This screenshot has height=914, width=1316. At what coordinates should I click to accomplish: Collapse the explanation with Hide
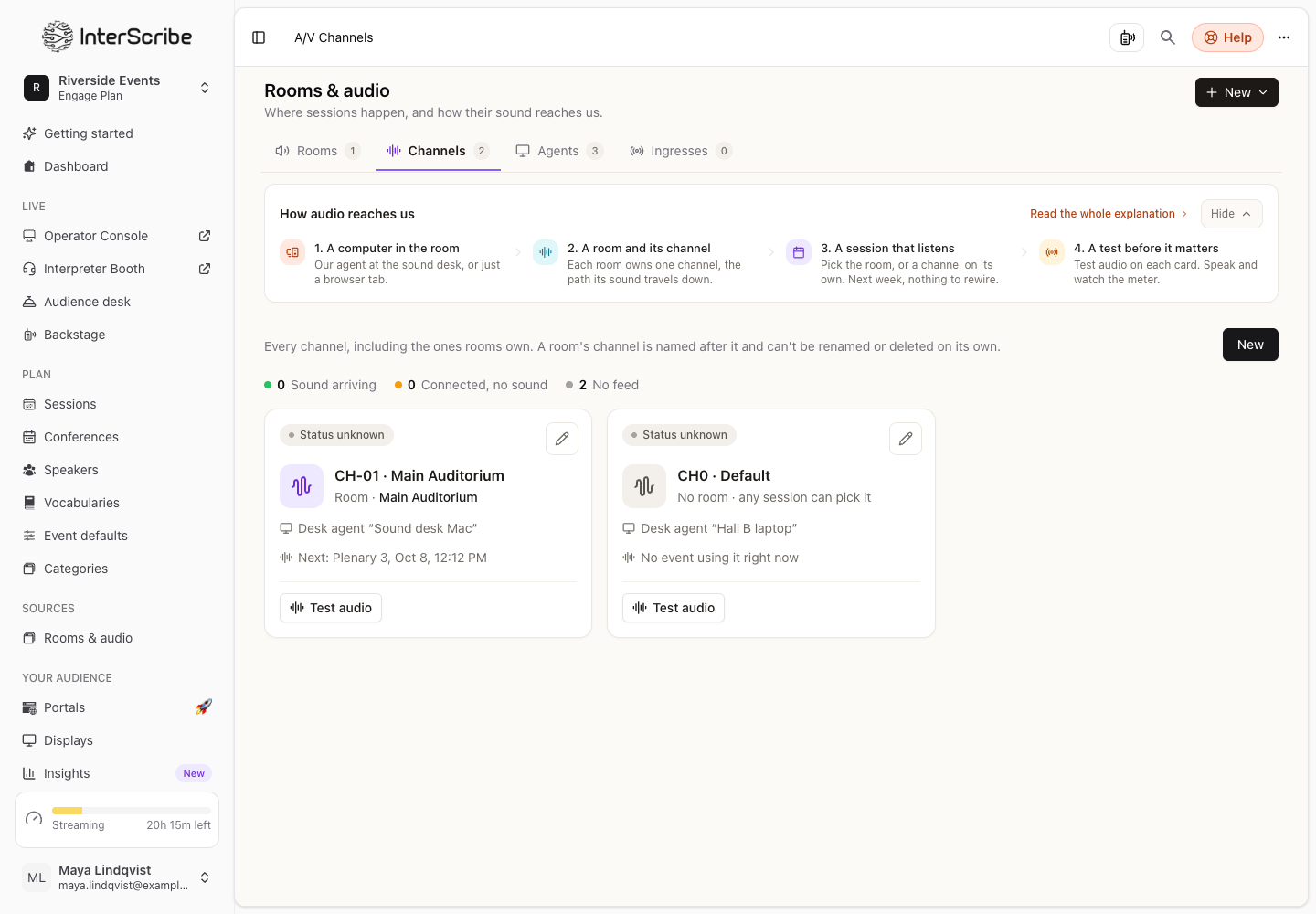click(x=1231, y=214)
